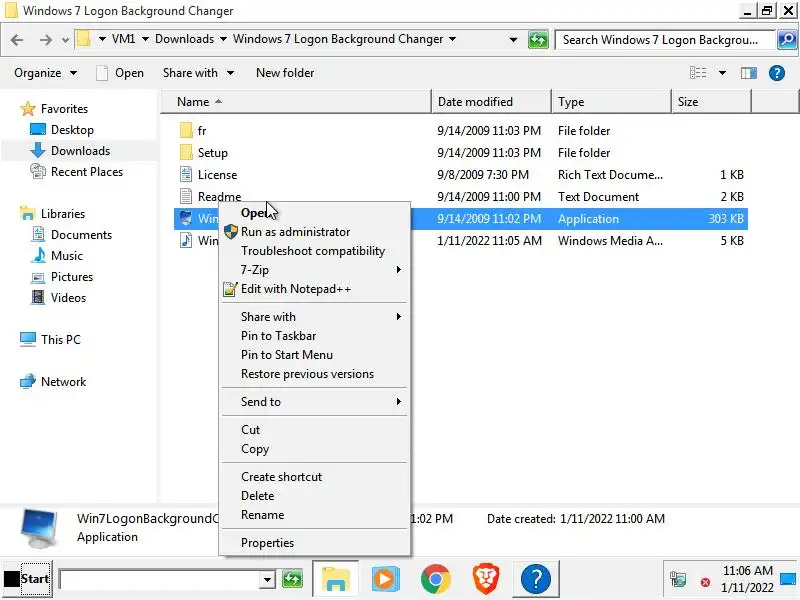Open Videos library

pyautogui.click(x=58, y=297)
